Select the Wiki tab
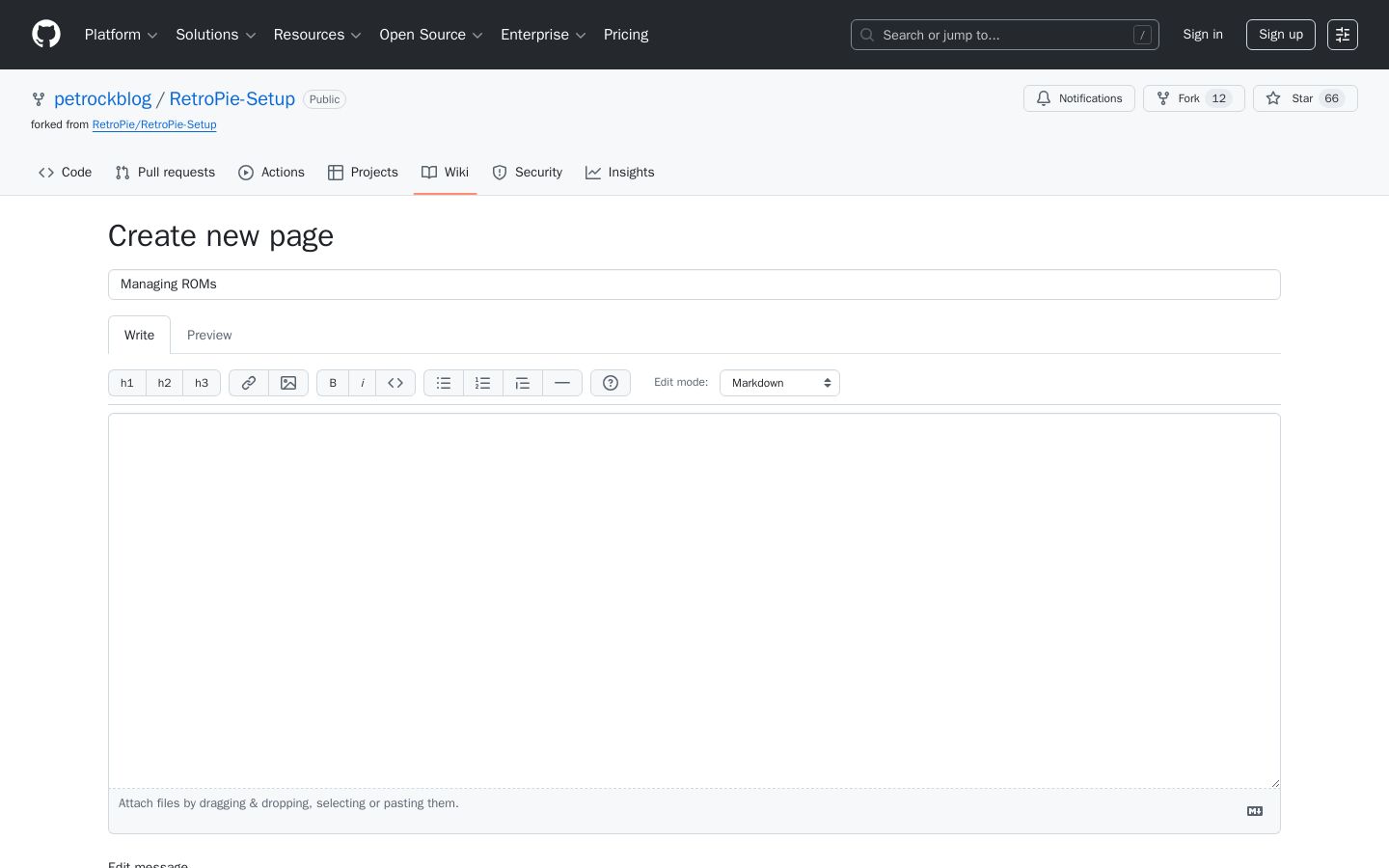 (x=445, y=173)
